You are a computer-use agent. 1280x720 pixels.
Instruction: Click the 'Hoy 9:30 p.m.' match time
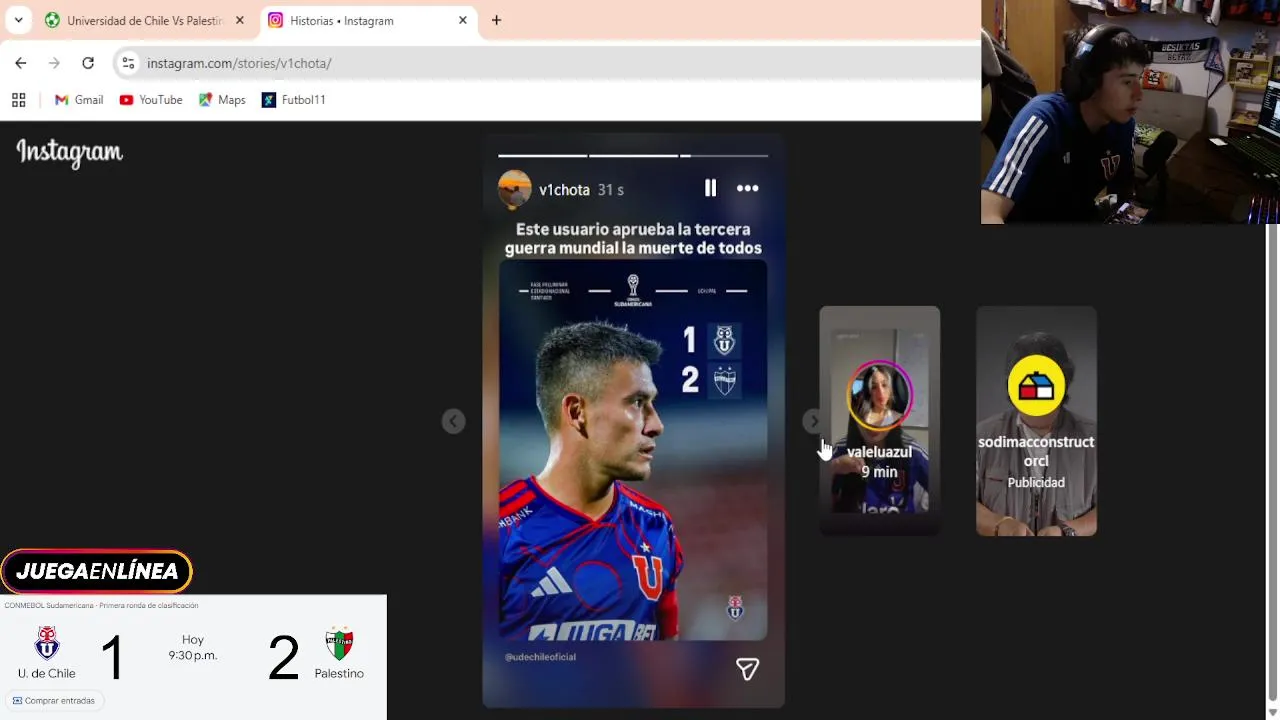tap(193, 648)
